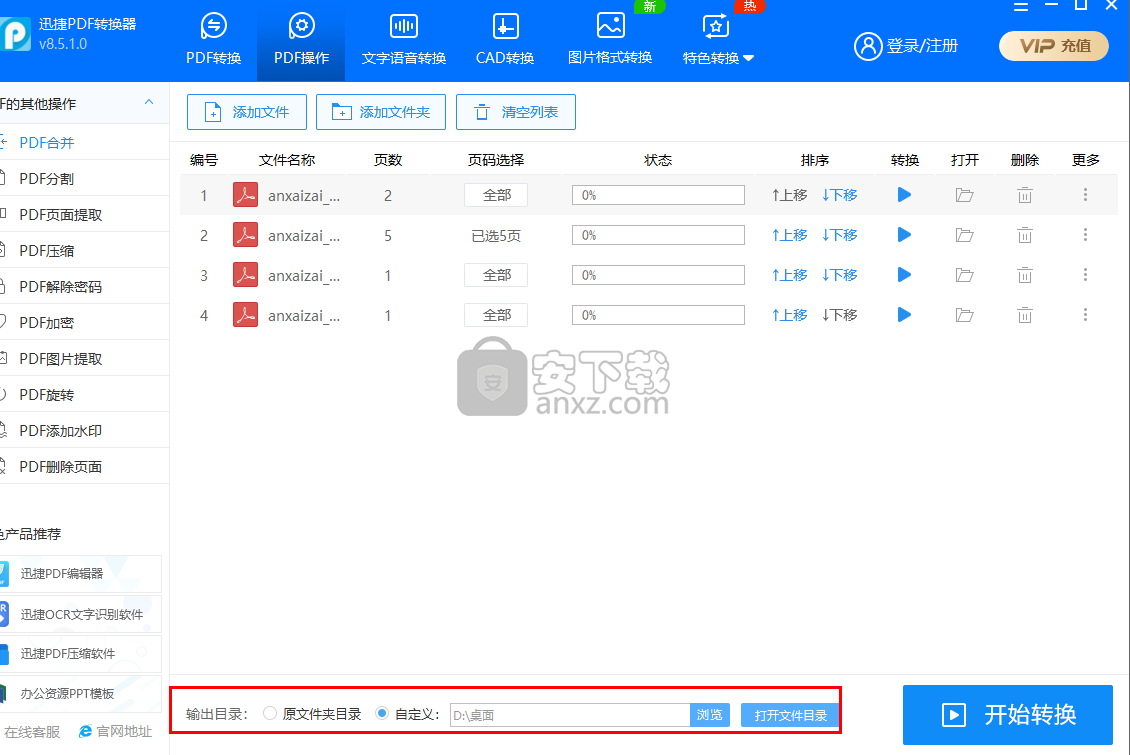1130x755 pixels.
Task: Open page selection 已选5页 for row 2
Action: point(496,236)
